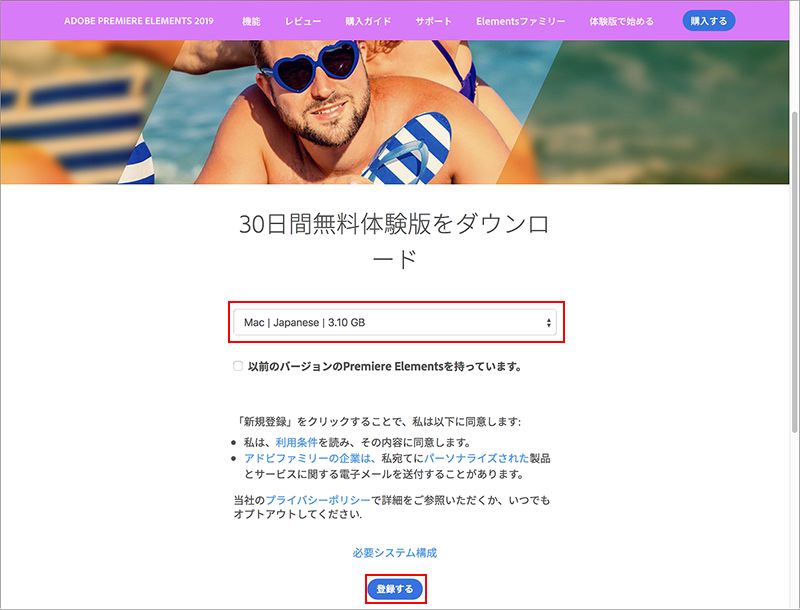Select the サポート nav item
Viewport: 800px width, 610px height.
coord(433,21)
